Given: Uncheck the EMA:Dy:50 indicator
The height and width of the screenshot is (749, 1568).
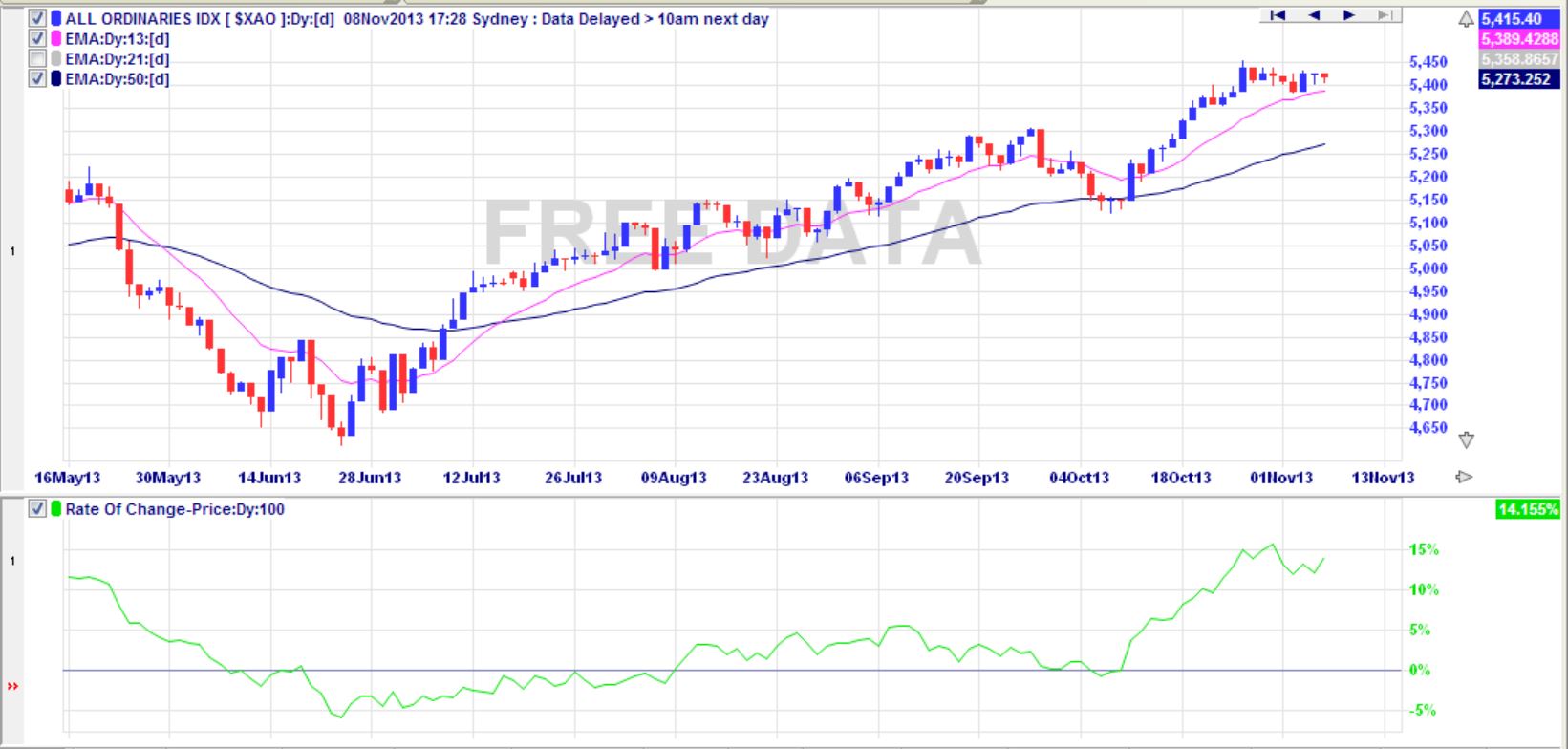Looking at the screenshot, I should pyautogui.click(x=37, y=78).
